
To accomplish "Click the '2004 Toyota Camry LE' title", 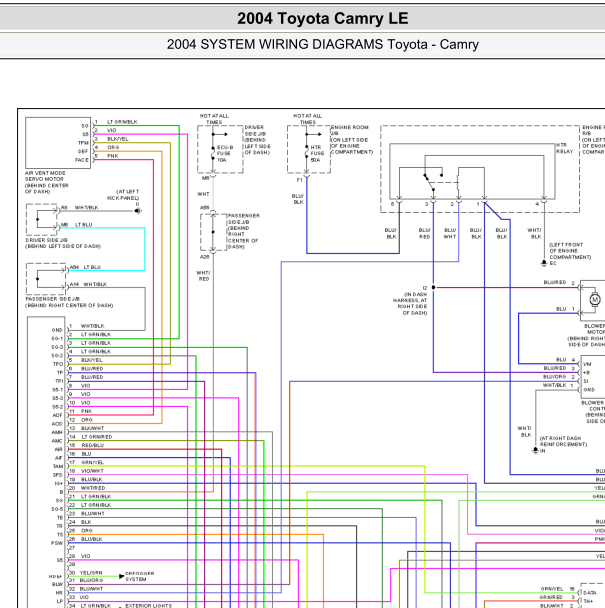I will [x=322, y=18].
